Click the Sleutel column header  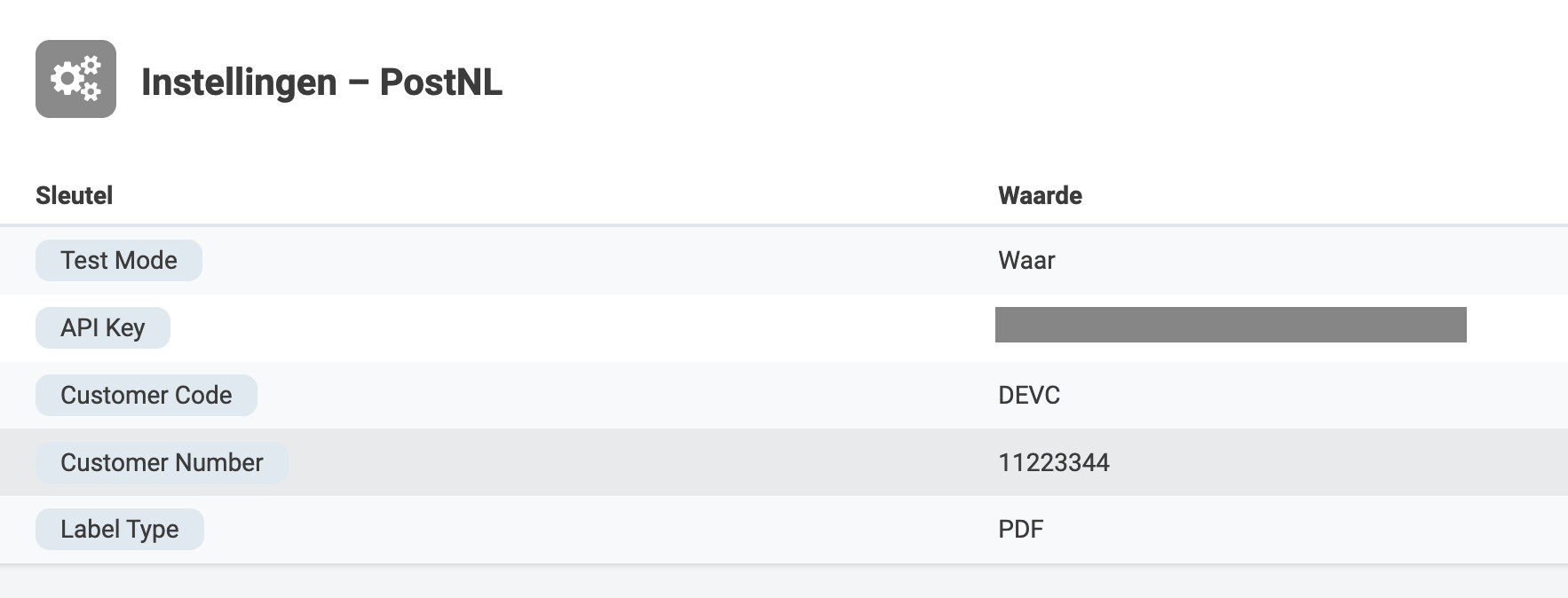tap(75, 195)
